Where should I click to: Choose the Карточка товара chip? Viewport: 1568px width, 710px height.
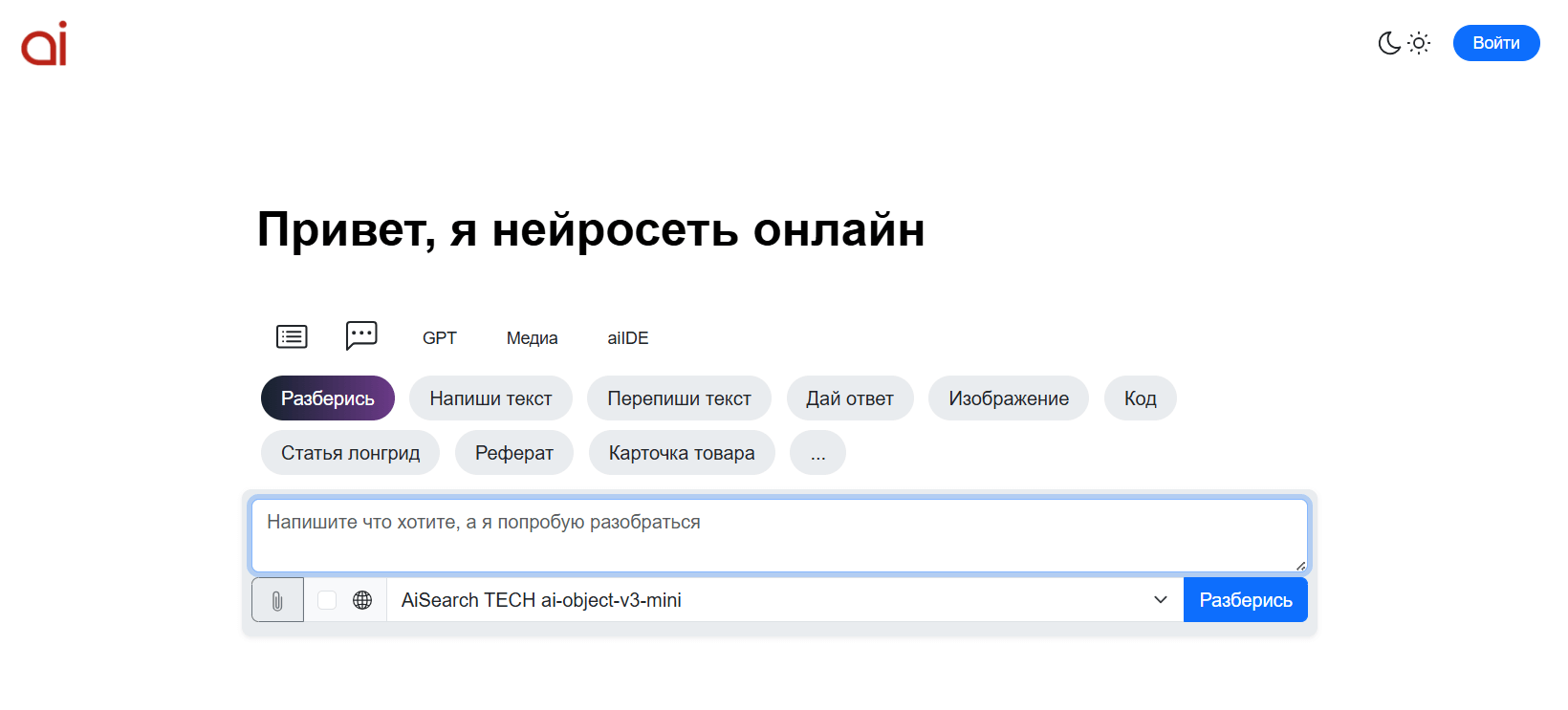(682, 453)
